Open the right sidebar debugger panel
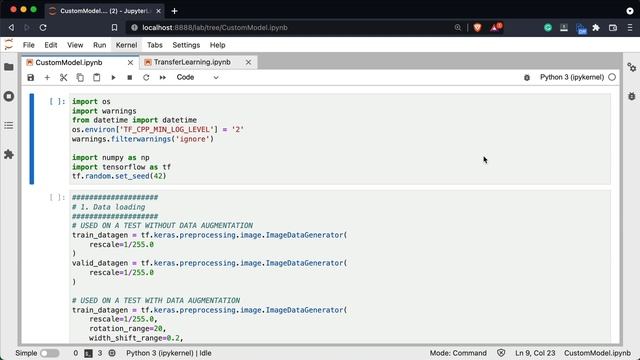Screen dimensions: 640x360 (631, 96)
